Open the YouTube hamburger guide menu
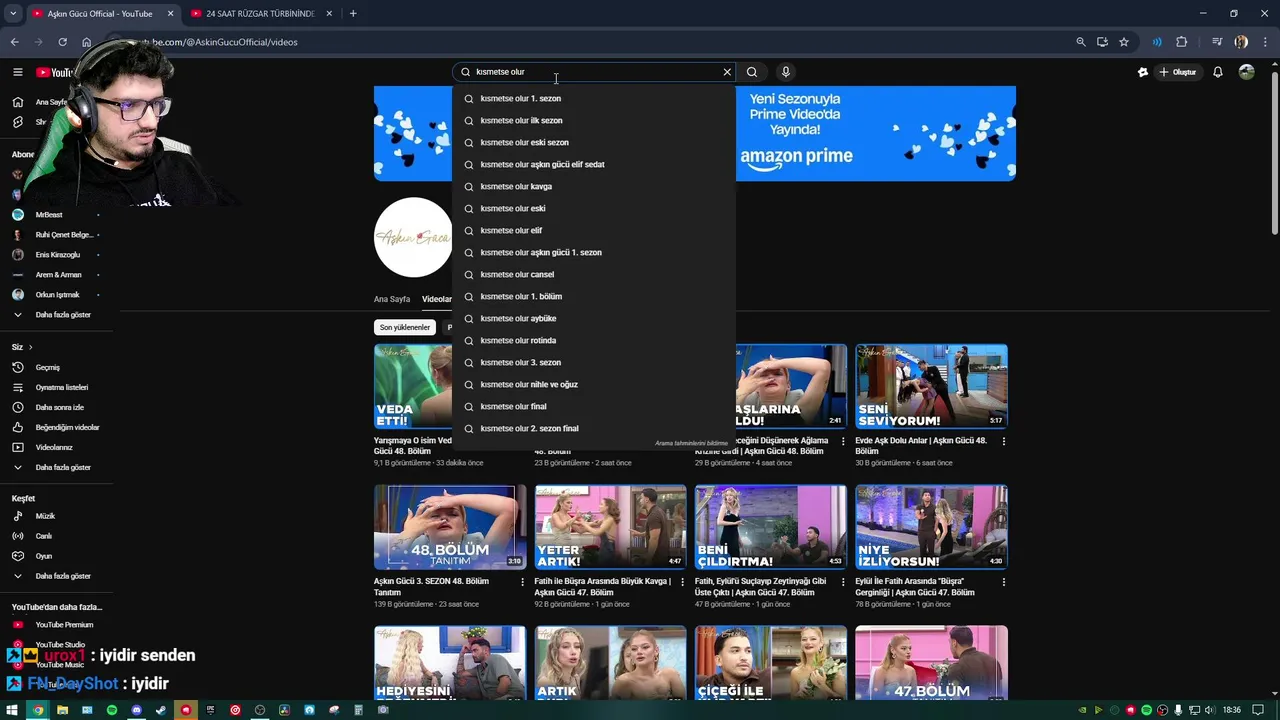1280x720 pixels. point(17,72)
